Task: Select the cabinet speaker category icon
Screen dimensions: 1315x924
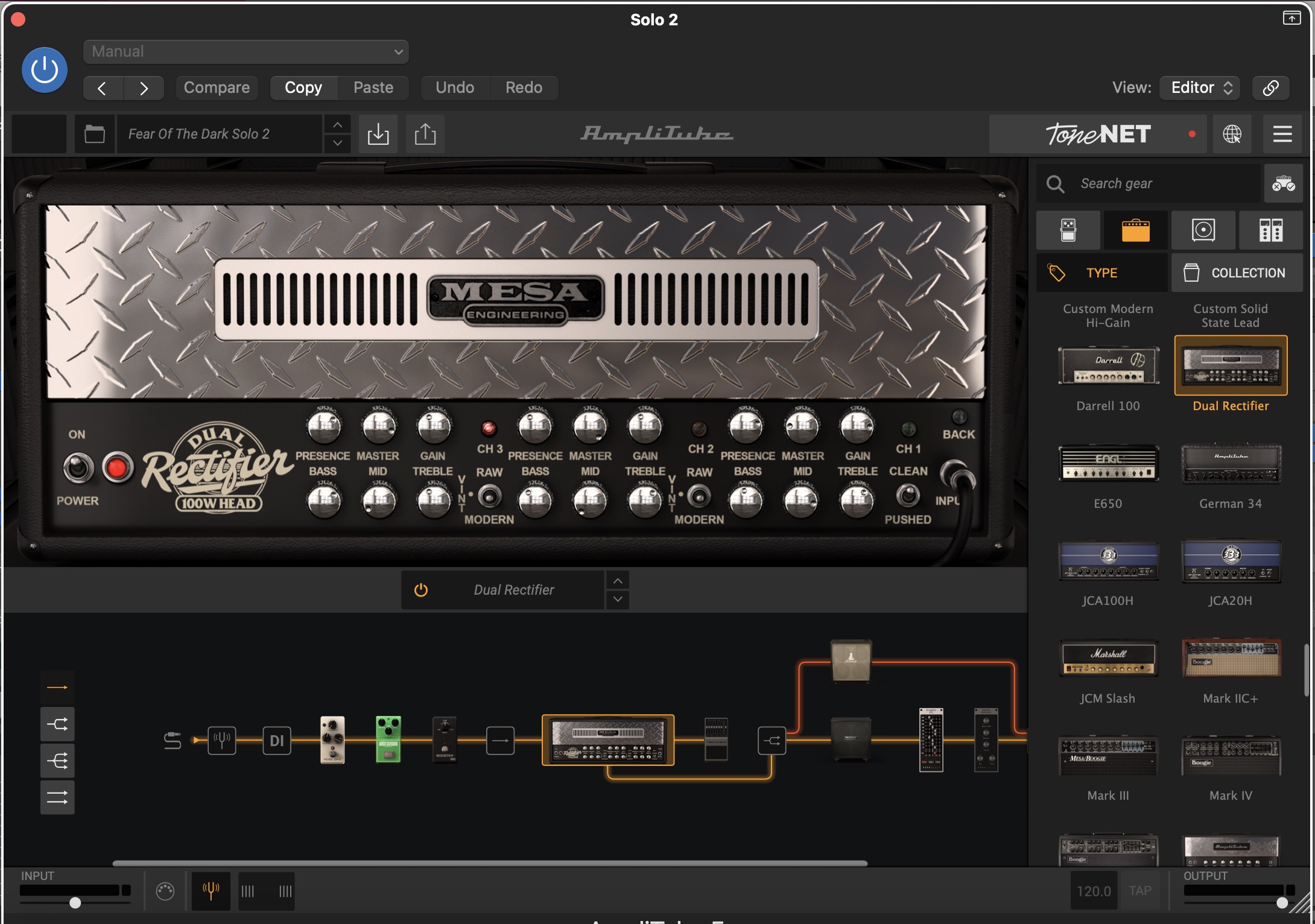Action: click(1203, 230)
